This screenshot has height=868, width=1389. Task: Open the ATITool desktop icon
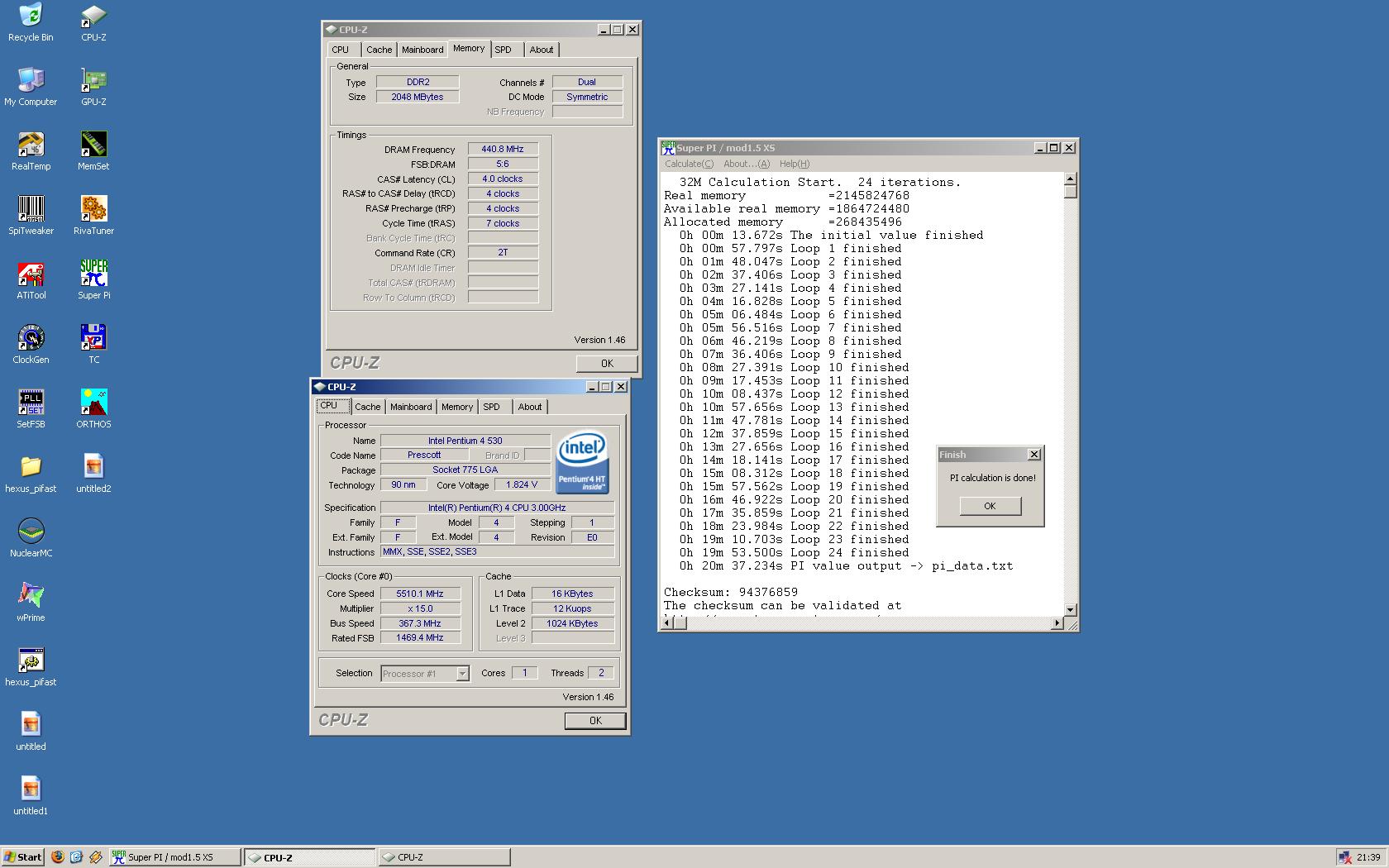pos(31,280)
